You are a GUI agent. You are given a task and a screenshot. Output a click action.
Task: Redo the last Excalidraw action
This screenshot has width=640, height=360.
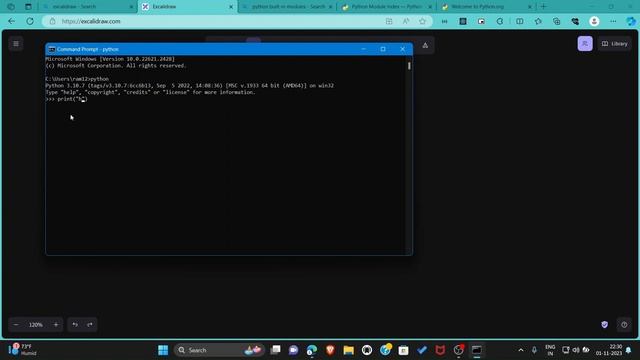[90, 325]
